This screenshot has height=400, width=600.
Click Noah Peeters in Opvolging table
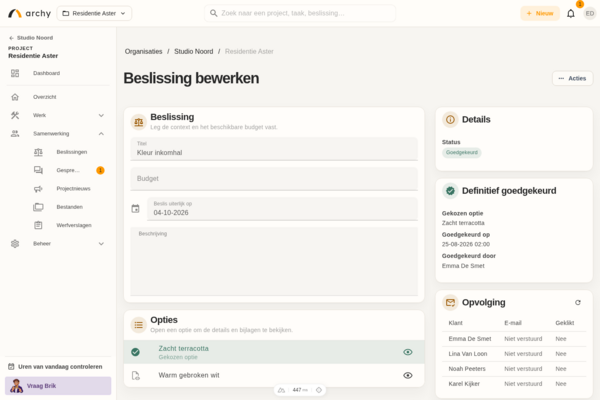467,369
